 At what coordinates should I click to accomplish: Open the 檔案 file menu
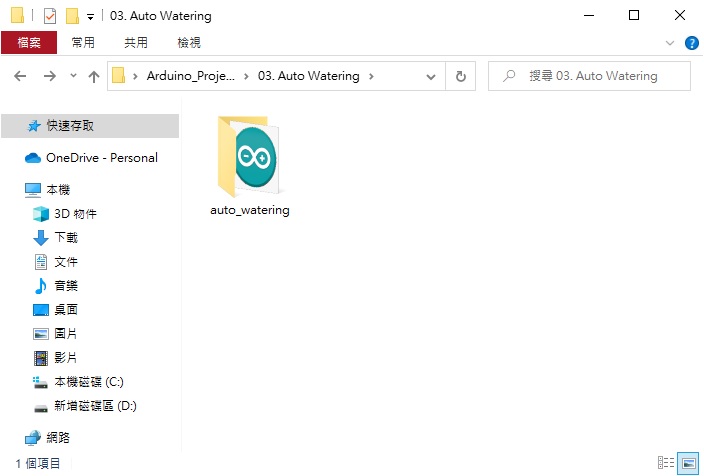click(x=29, y=43)
